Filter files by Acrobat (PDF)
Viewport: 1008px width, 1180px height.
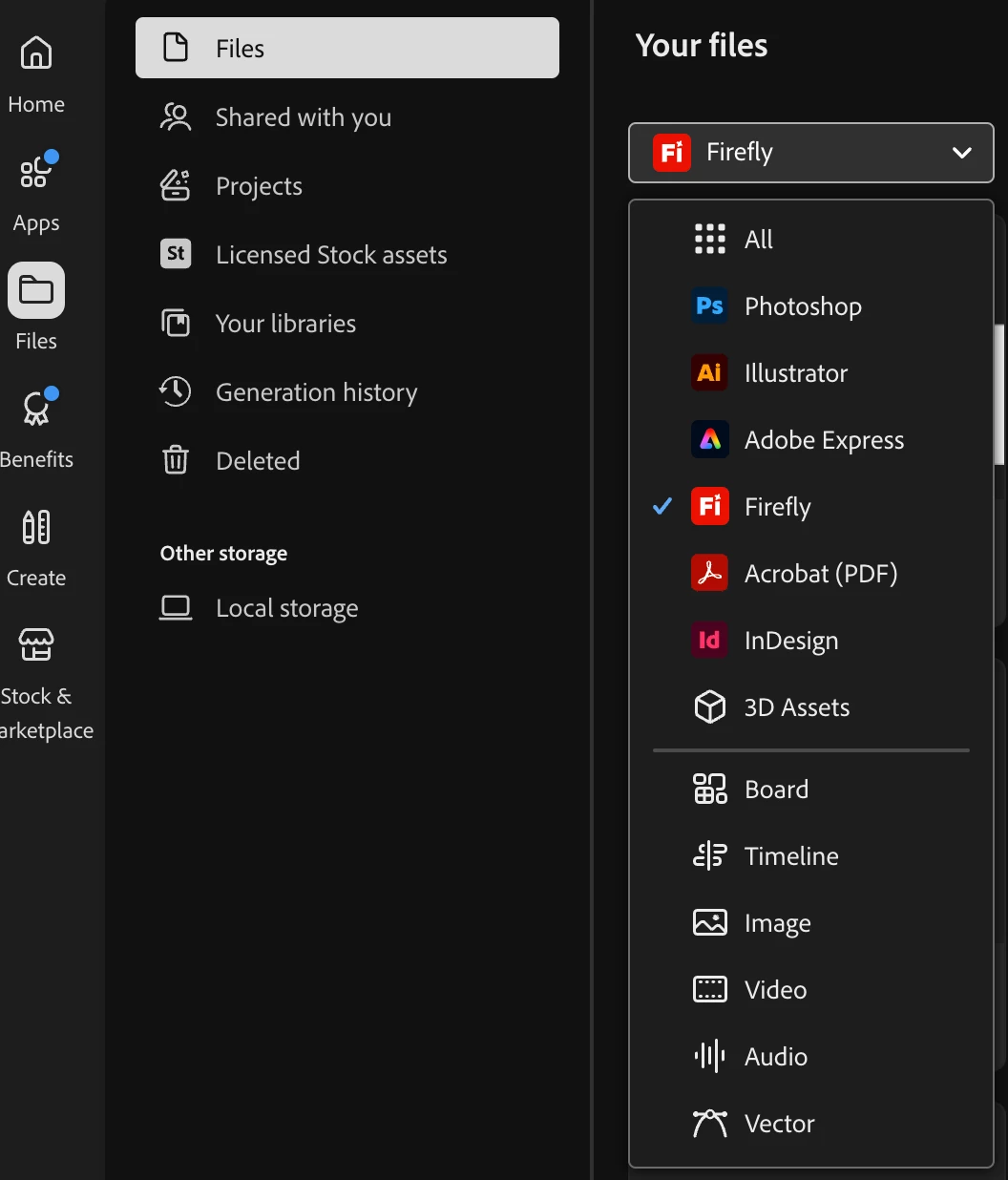(811, 574)
